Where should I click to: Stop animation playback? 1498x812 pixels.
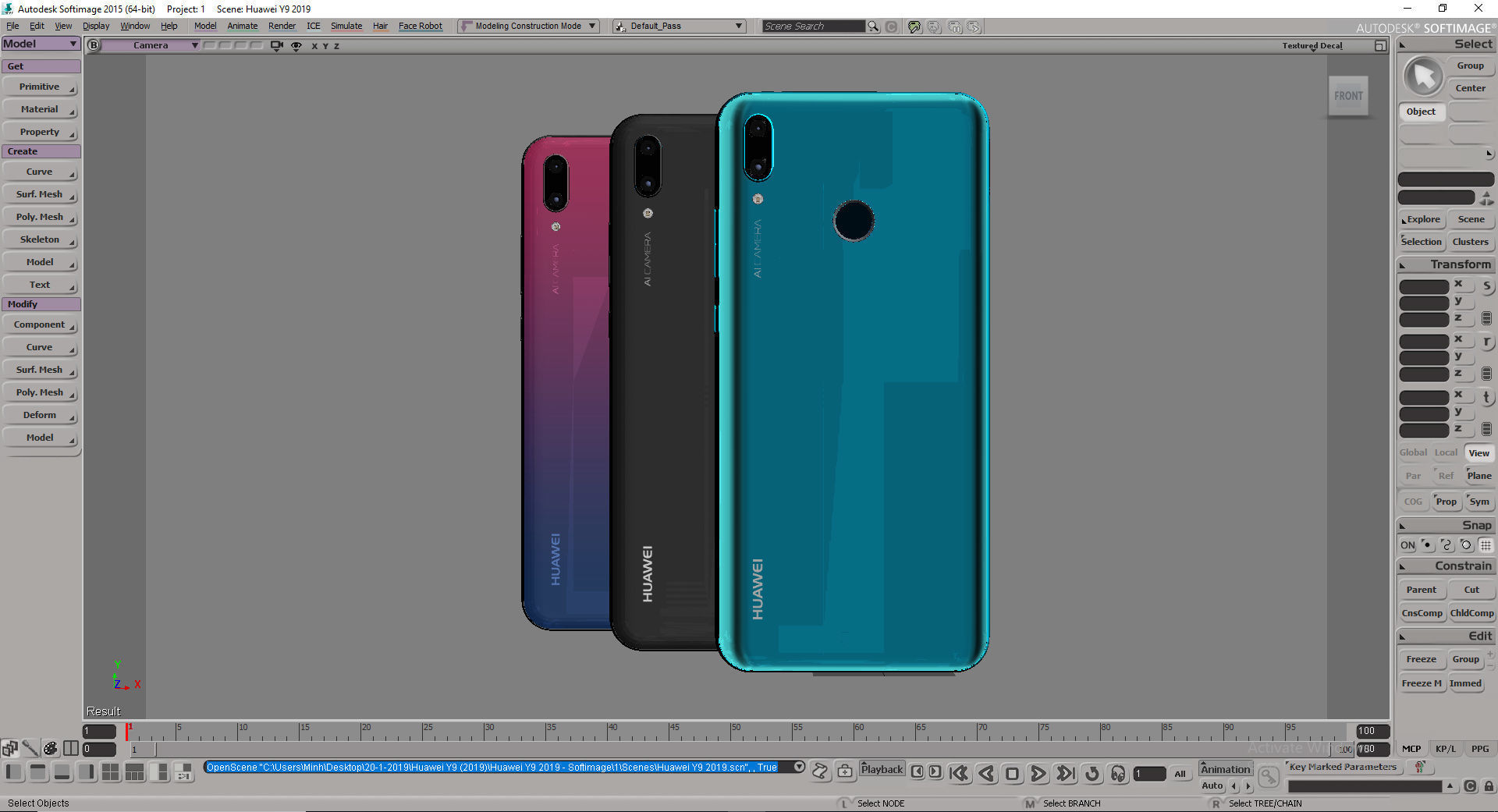click(1012, 773)
